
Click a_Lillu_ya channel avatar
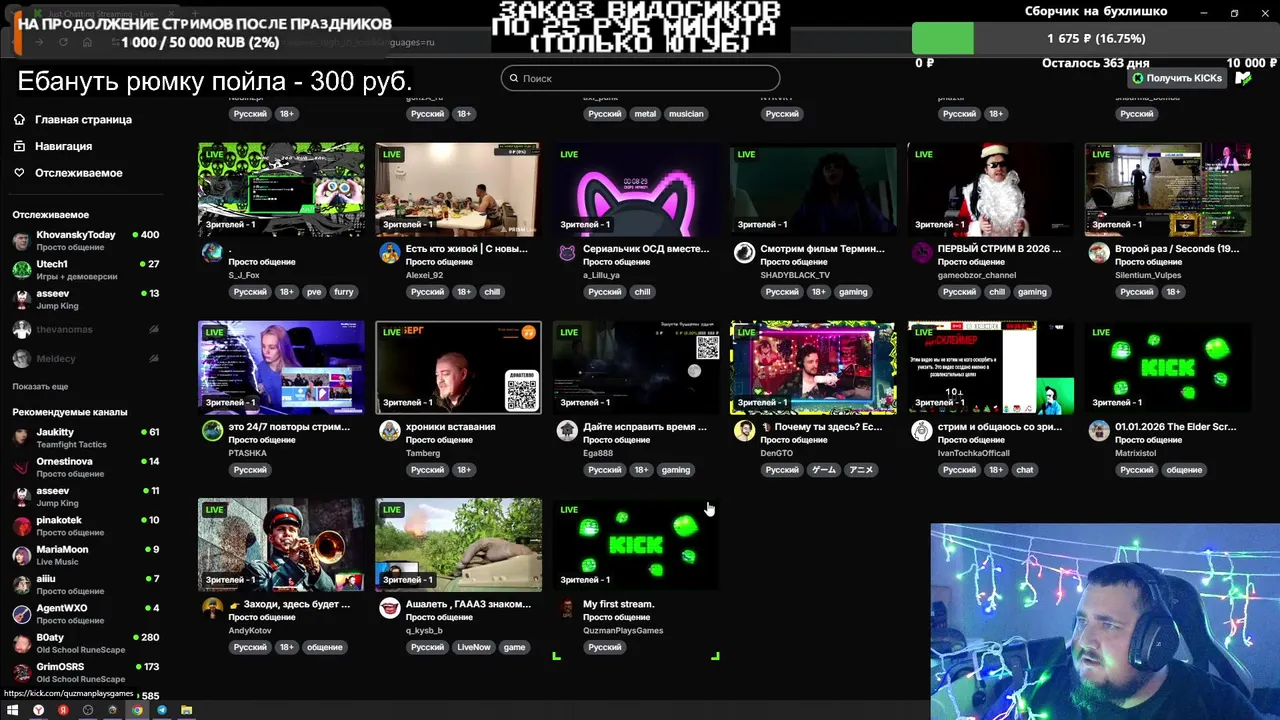(x=567, y=252)
